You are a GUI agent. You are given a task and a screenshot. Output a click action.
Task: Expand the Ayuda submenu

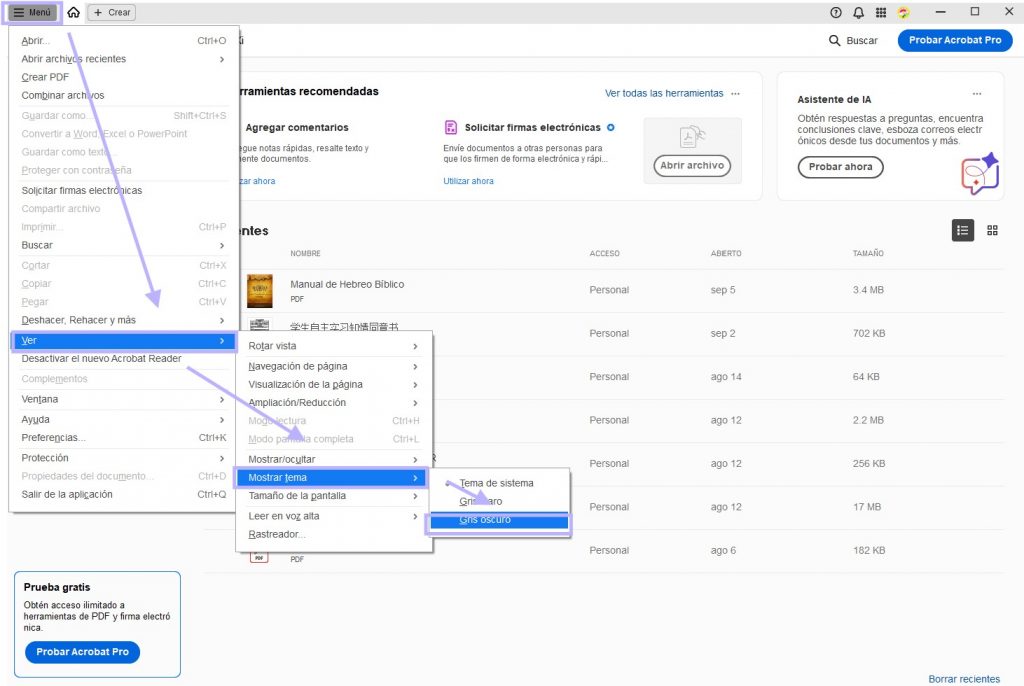(x=123, y=419)
